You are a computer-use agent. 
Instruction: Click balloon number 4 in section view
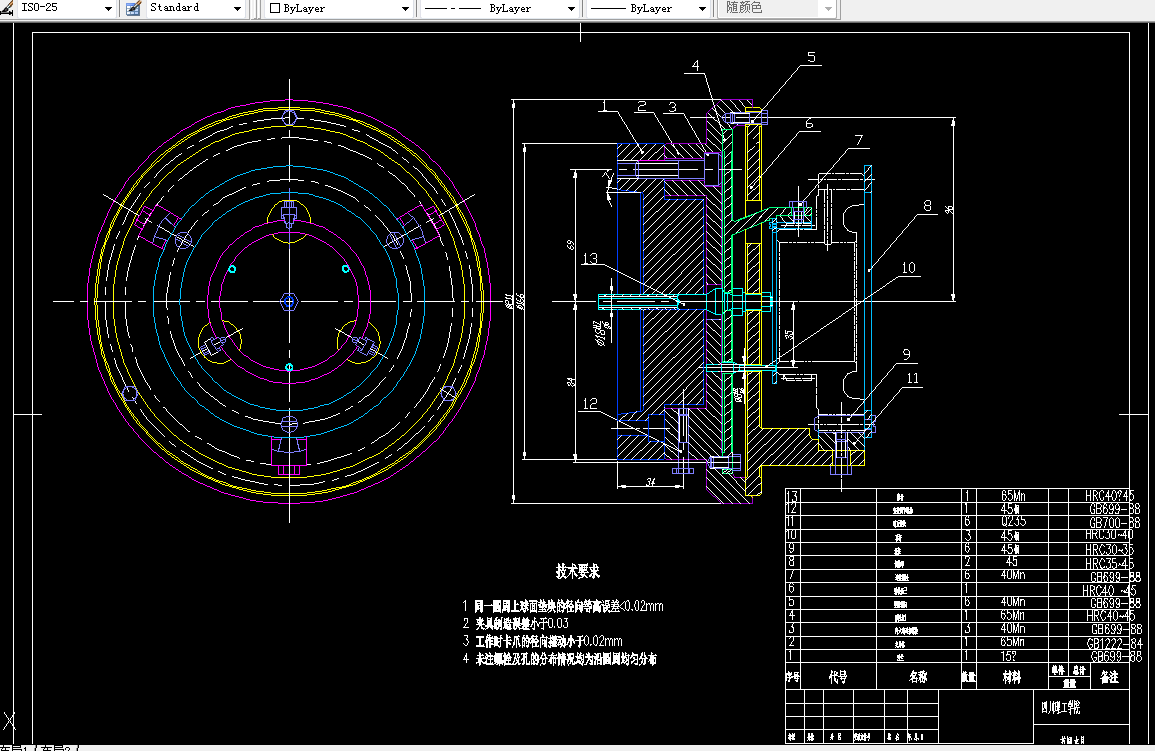695,66
